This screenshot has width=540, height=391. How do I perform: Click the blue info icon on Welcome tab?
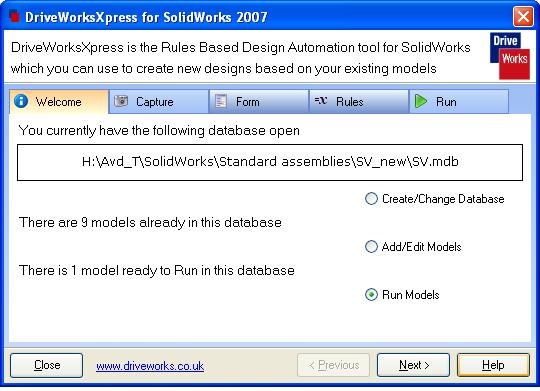point(21,101)
